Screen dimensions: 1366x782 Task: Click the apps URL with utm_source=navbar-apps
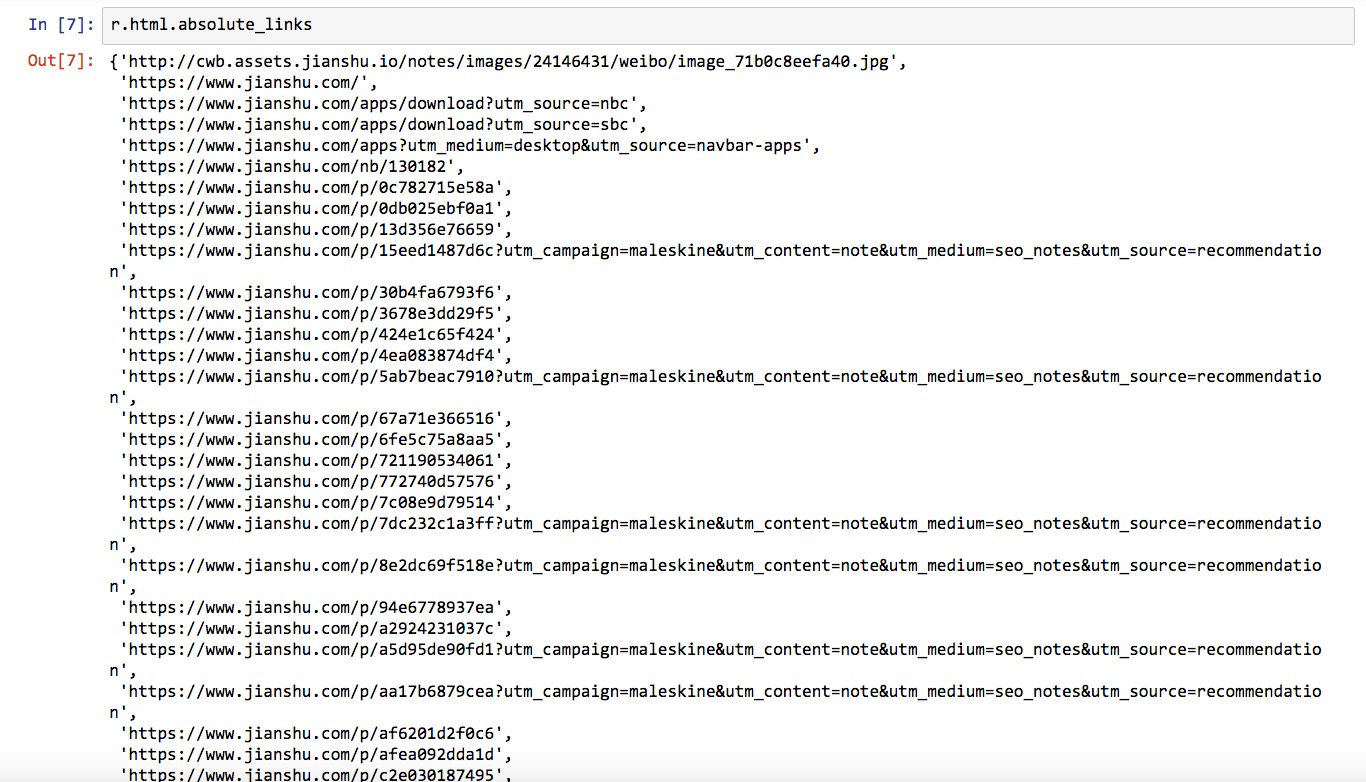coord(468,146)
